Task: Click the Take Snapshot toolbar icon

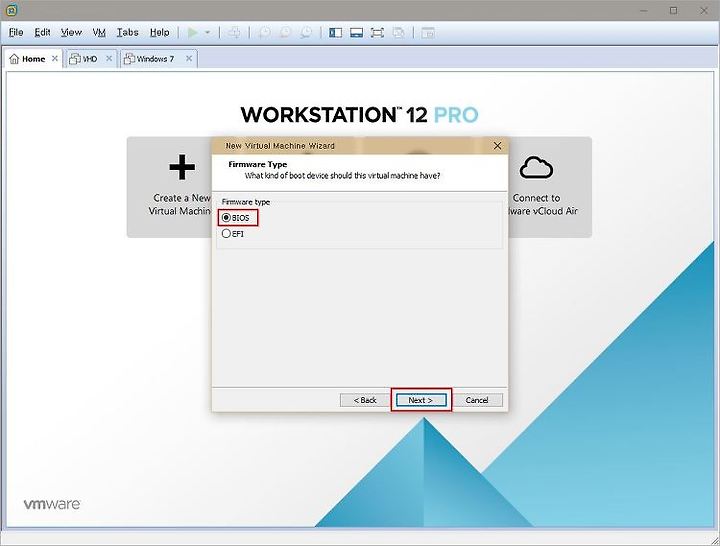Action: 264,33
